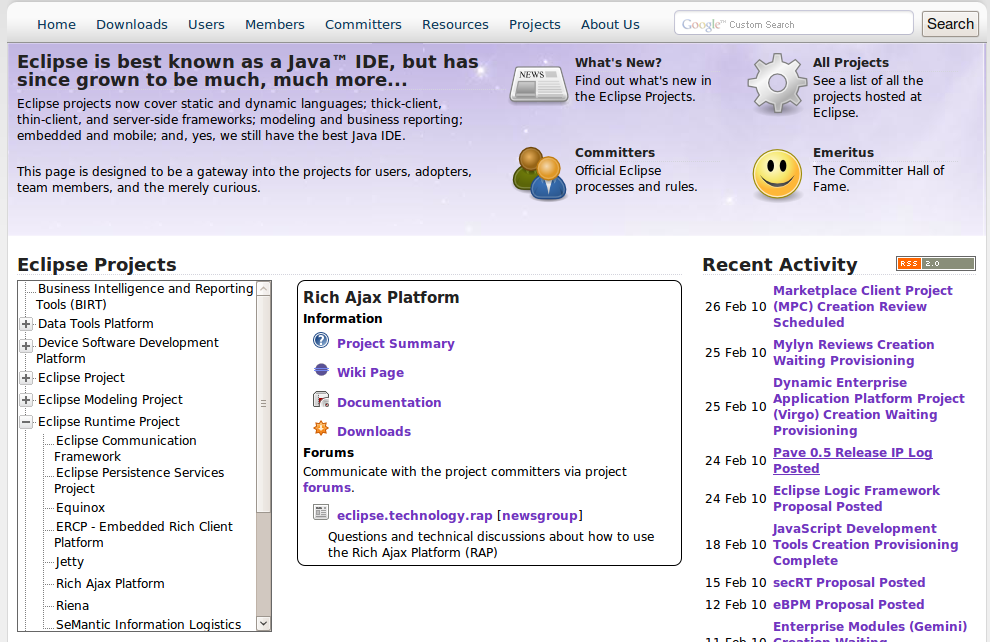Open Dynamic Enterprise Application Platform Project link
The height and width of the screenshot is (642, 990).
click(x=869, y=407)
